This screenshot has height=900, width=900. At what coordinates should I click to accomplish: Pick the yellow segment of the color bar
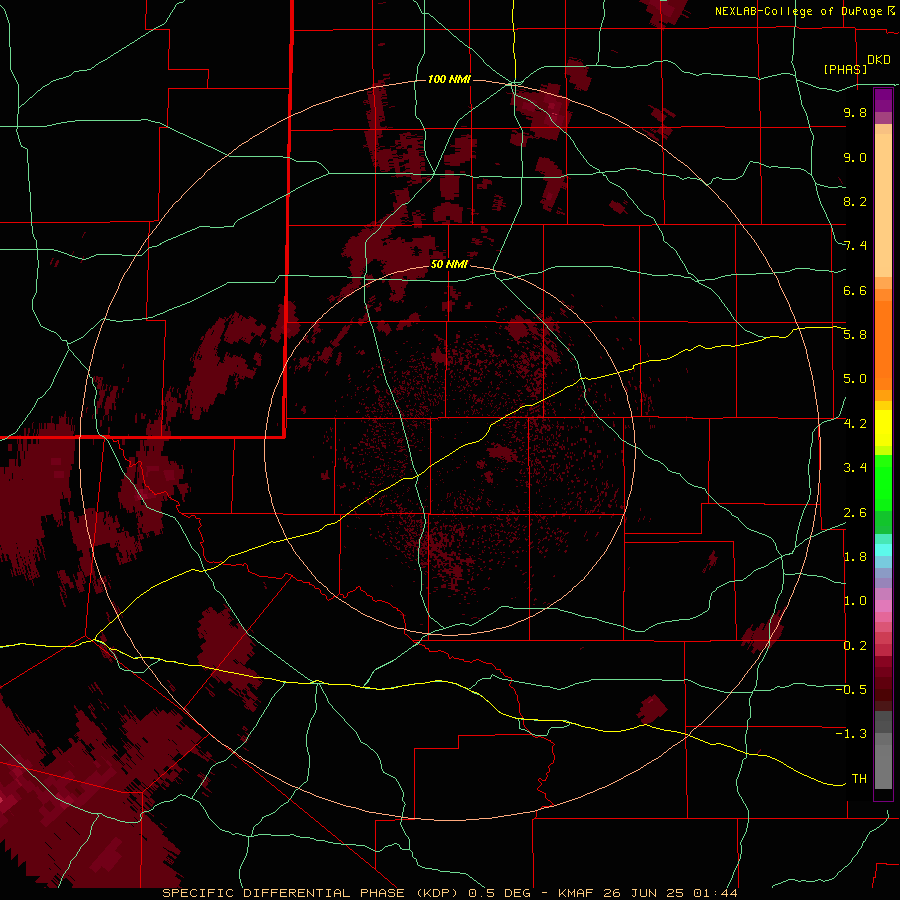coord(883,428)
